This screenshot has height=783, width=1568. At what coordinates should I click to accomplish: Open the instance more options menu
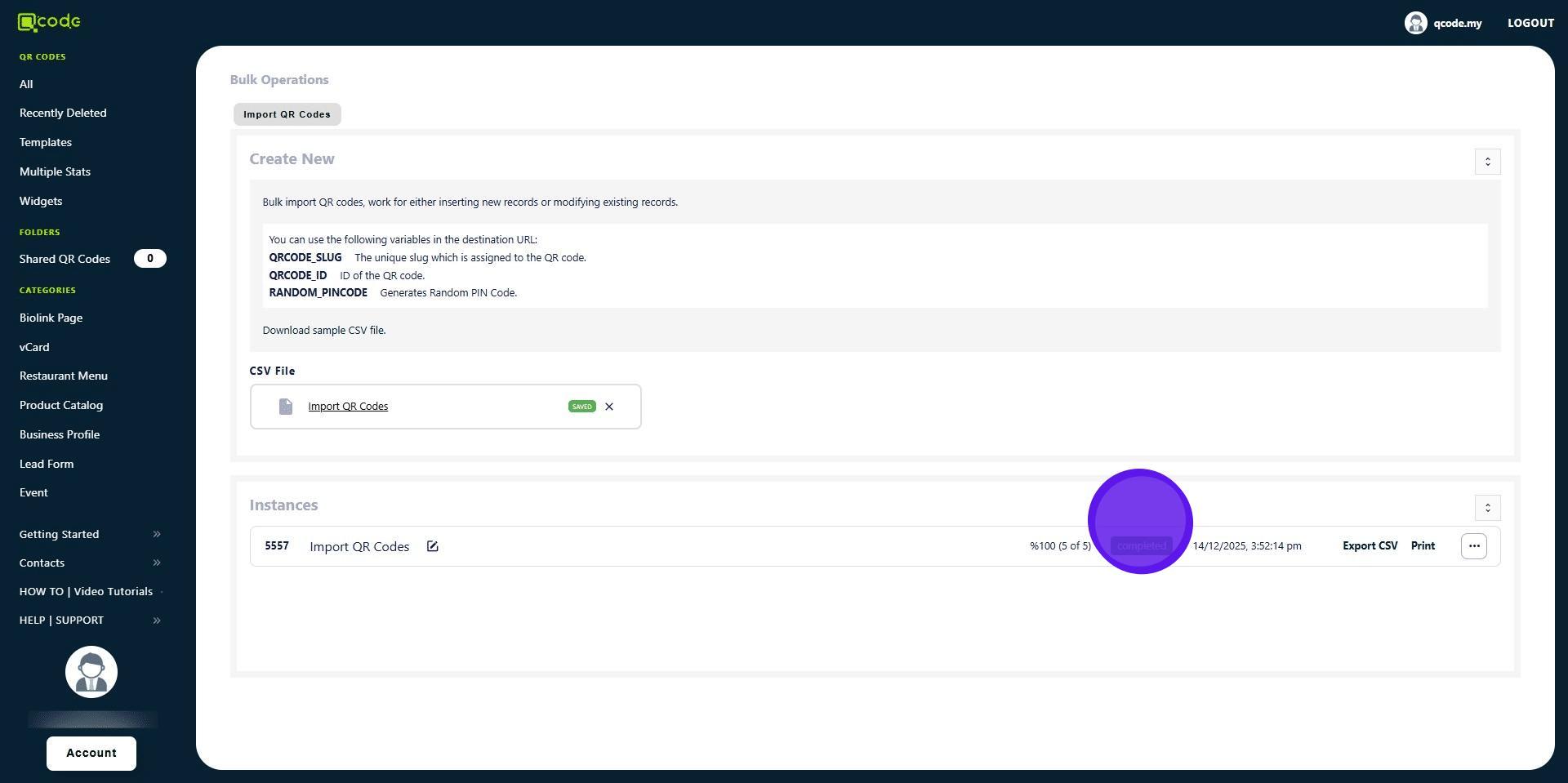tap(1473, 546)
